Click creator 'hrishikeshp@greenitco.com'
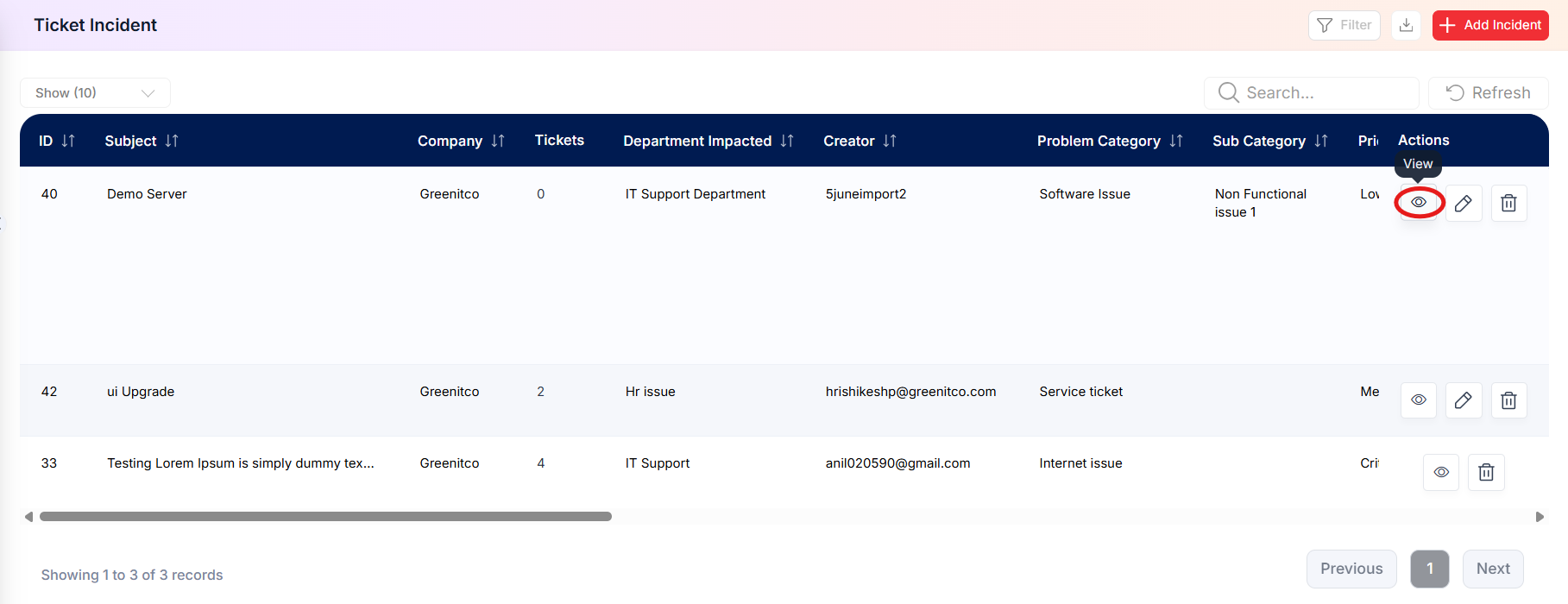The width and height of the screenshot is (1568, 604). tap(910, 392)
